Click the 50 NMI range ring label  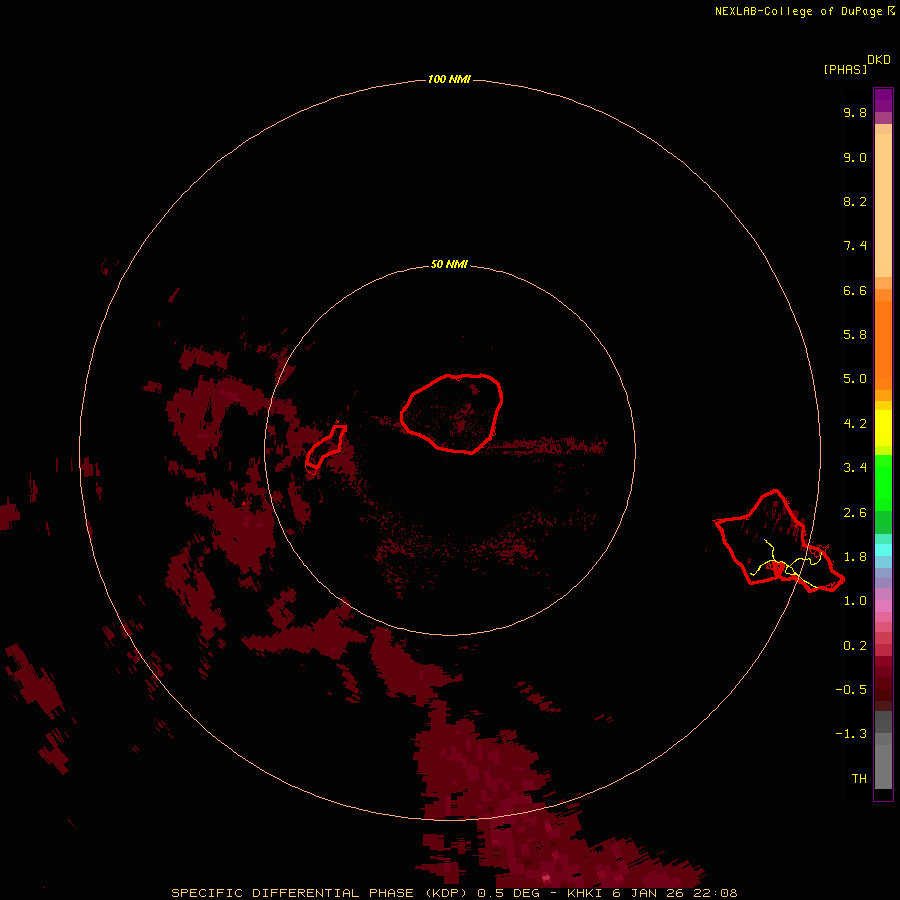[x=449, y=264]
